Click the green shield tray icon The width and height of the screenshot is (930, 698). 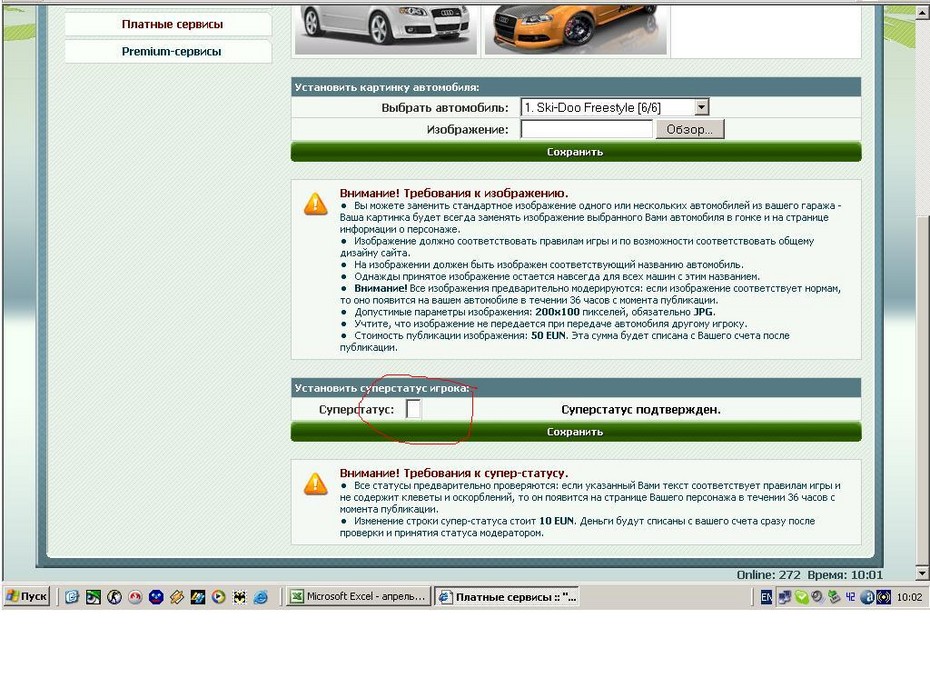point(801,597)
